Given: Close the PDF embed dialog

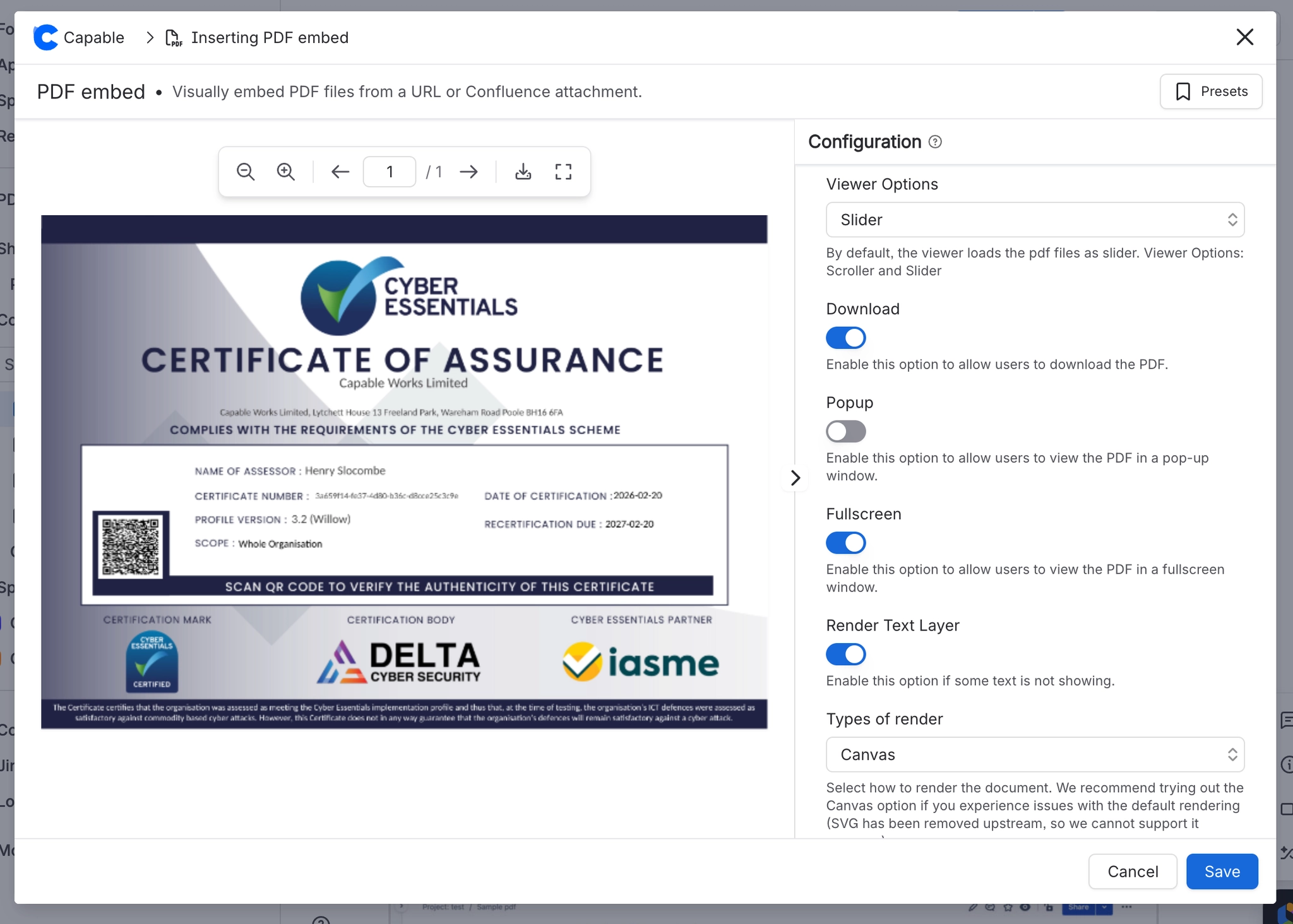Looking at the screenshot, I should (x=1244, y=37).
